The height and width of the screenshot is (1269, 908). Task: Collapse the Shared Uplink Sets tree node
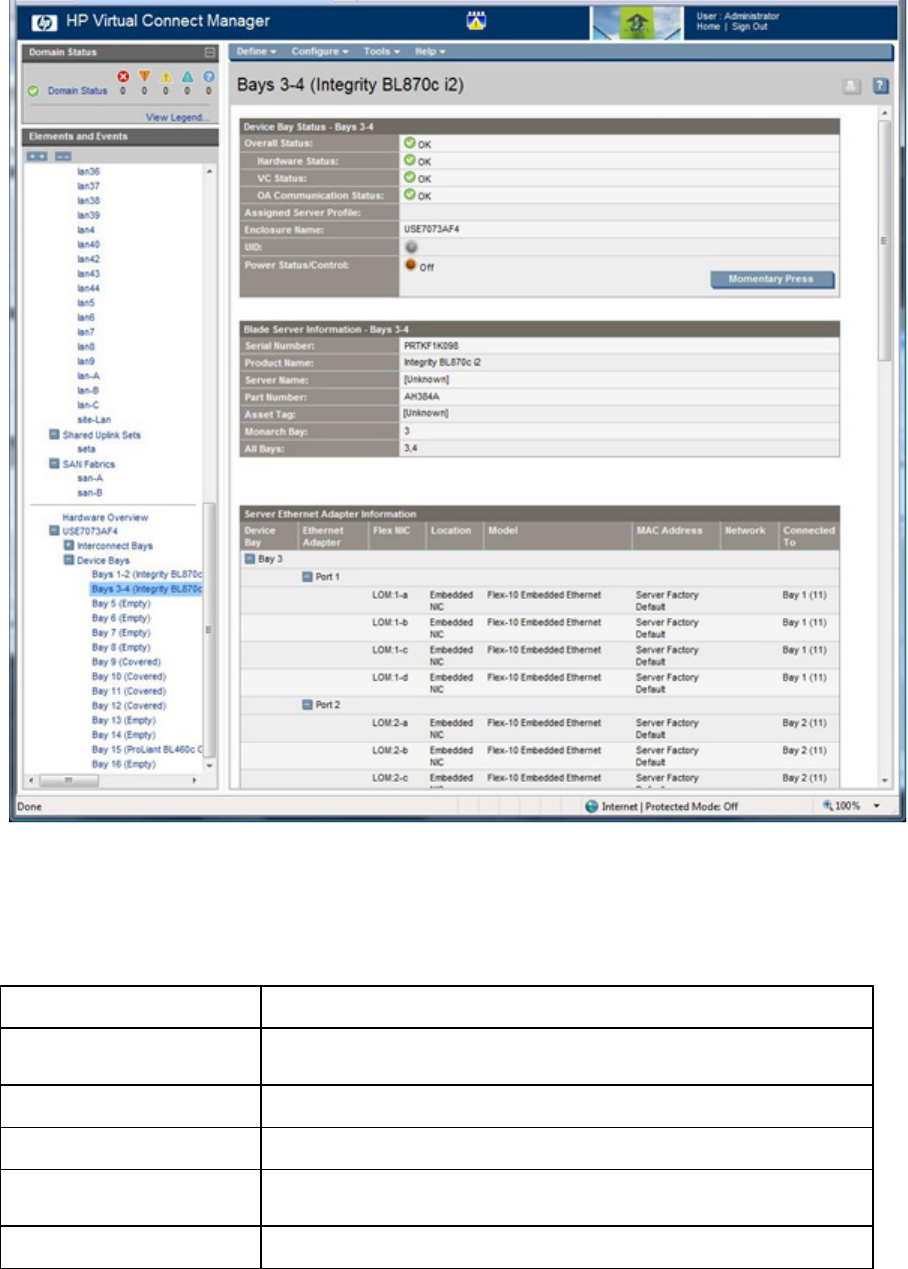click(x=54, y=434)
